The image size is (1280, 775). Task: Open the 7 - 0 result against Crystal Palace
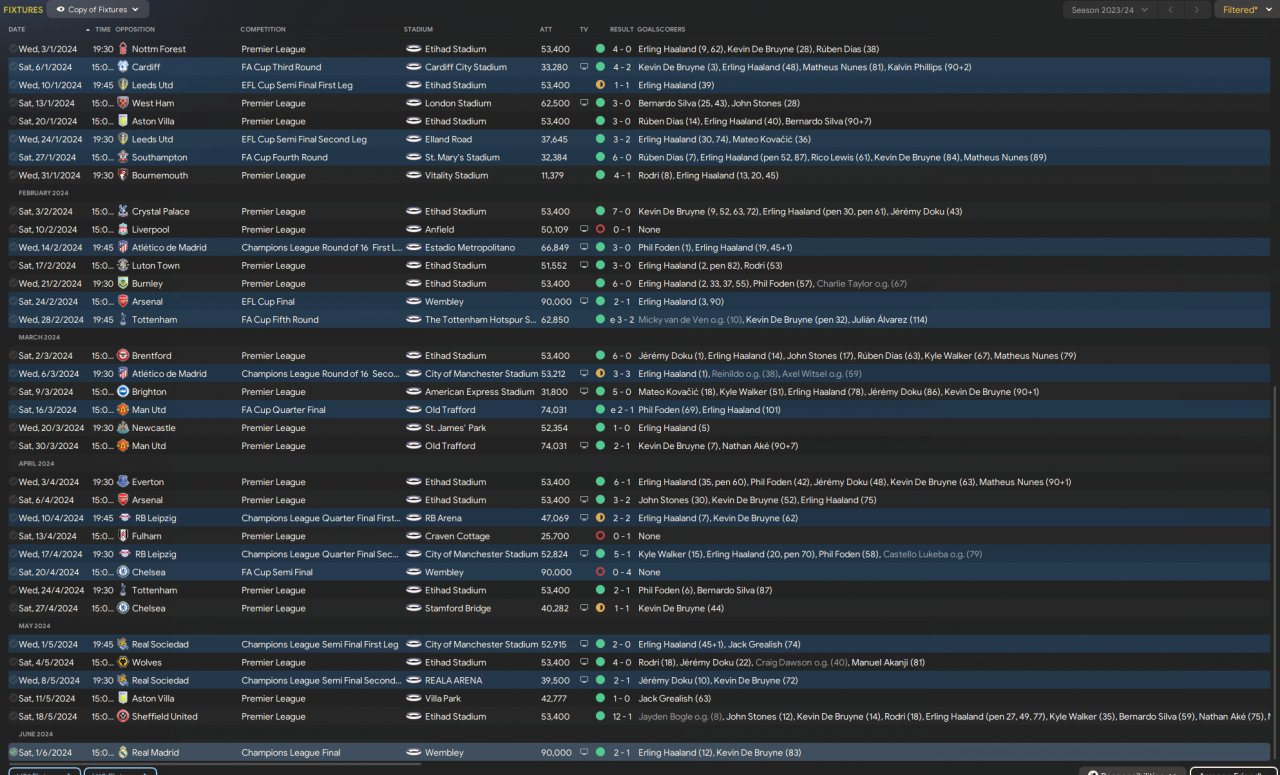[622, 211]
